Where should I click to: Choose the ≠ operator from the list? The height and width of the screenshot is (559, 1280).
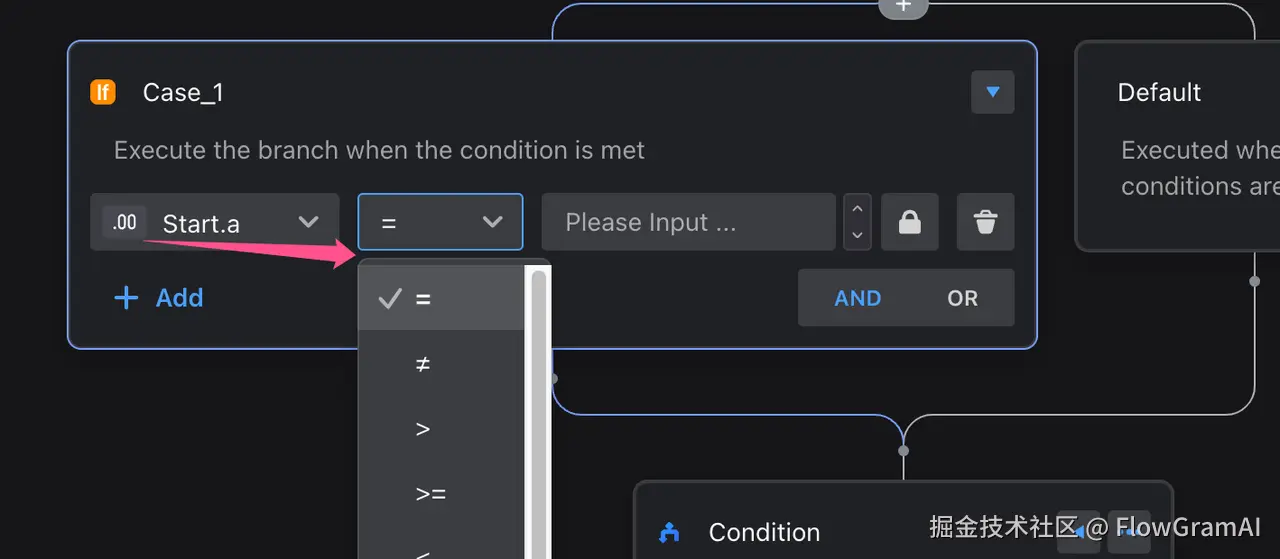(x=423, y=364)
